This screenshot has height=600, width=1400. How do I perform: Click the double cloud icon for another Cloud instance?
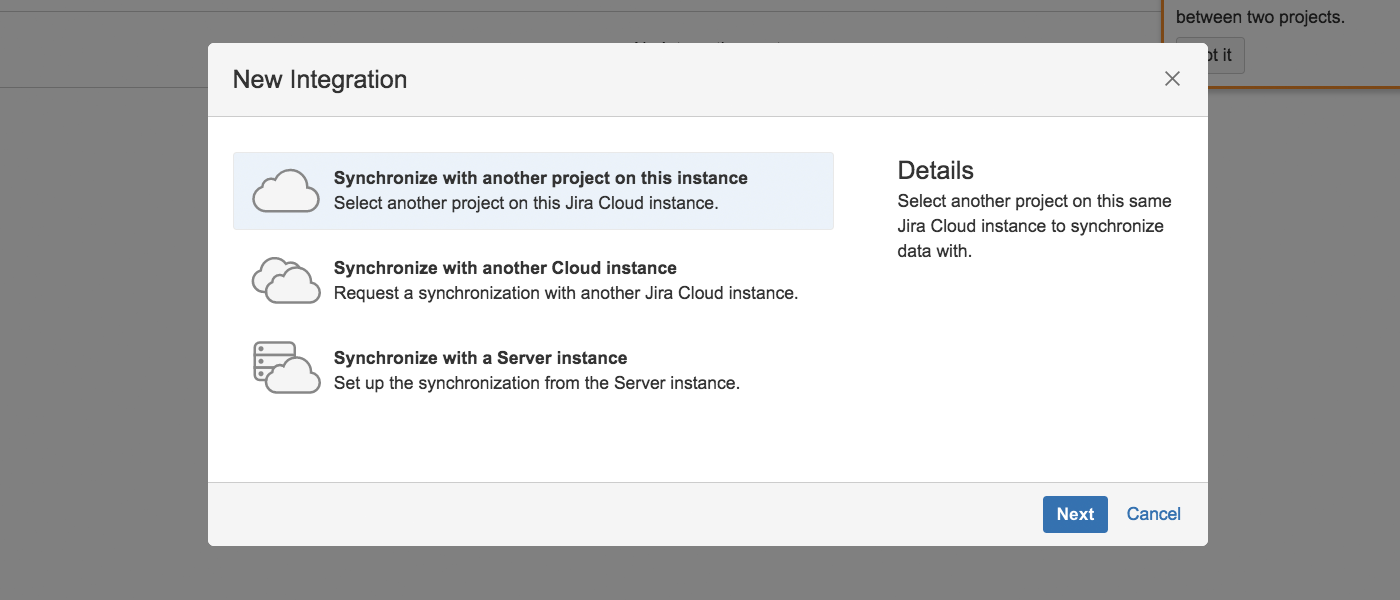pos(286,280)
